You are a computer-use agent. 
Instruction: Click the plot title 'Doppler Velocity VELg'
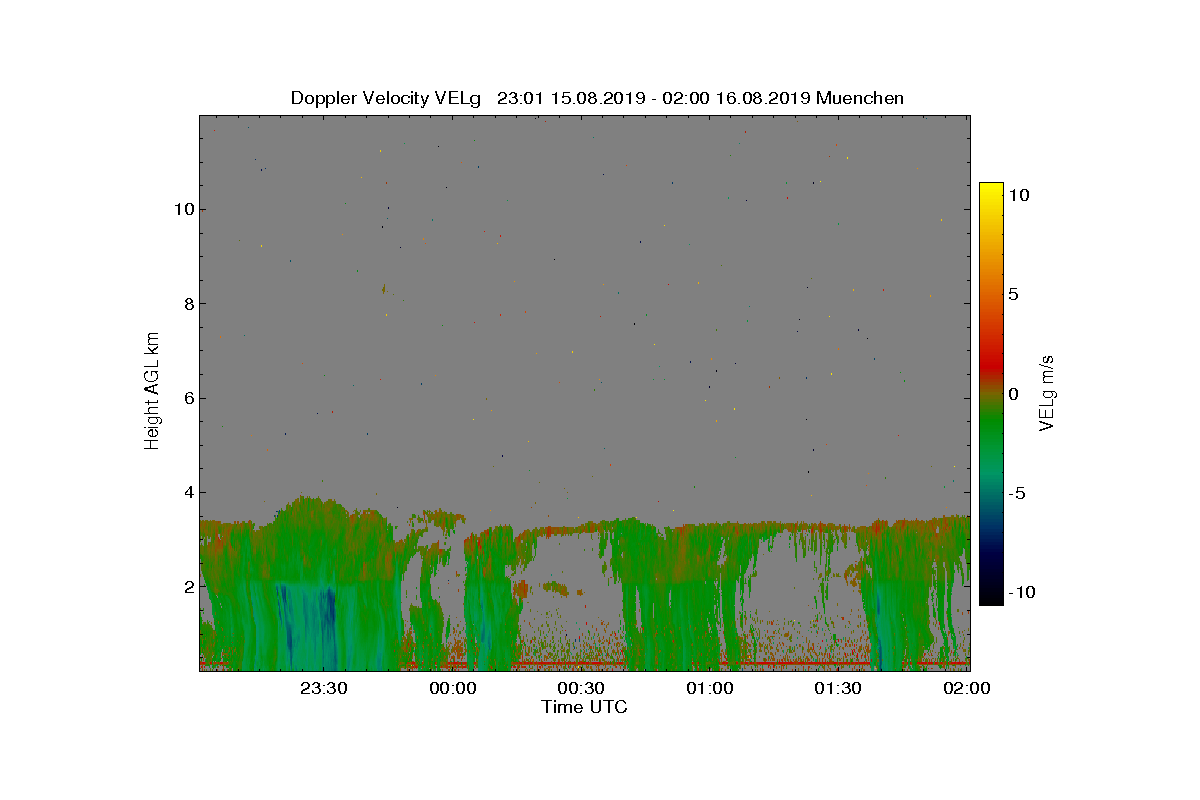[386, 98]
